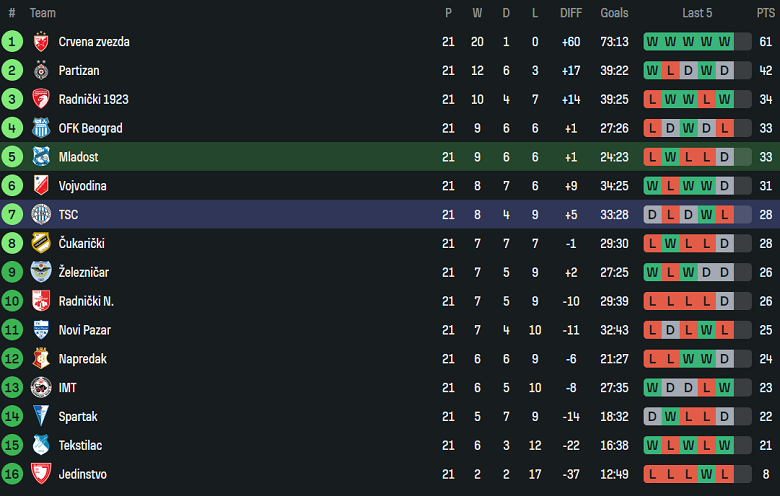Click Partizan's first Last 5 result badge
This screenshot has width=780, height=496.
pos(652,71)
